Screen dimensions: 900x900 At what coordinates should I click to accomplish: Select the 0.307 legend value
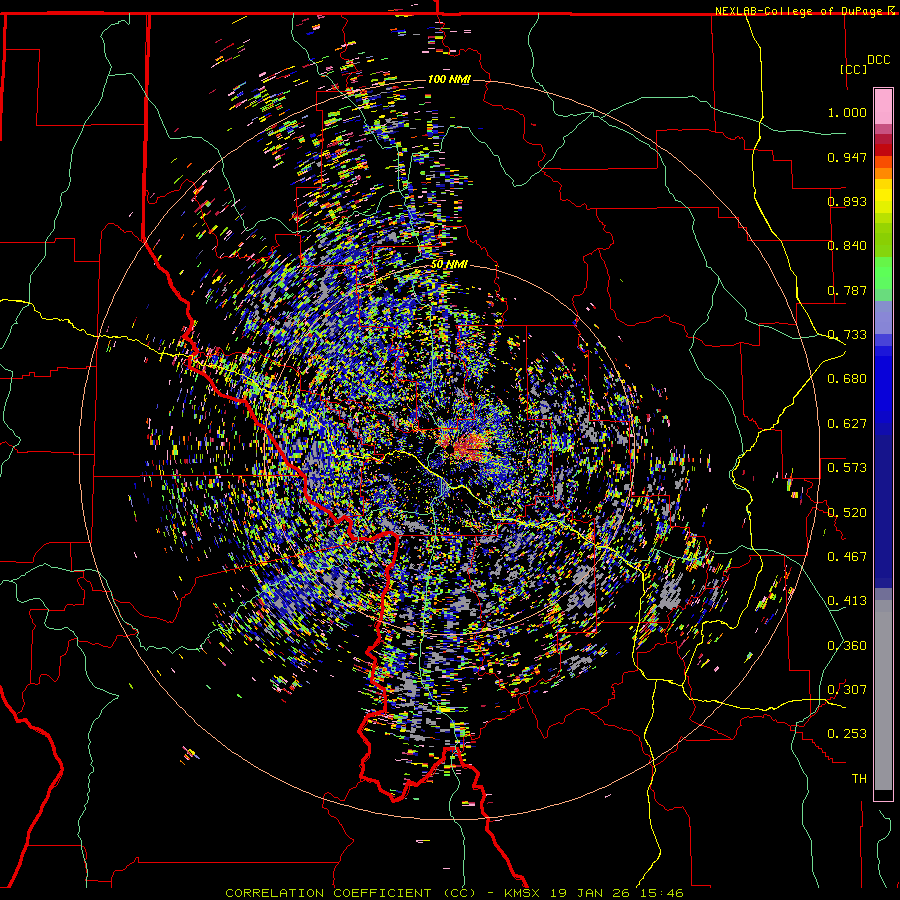pos(847,690)
